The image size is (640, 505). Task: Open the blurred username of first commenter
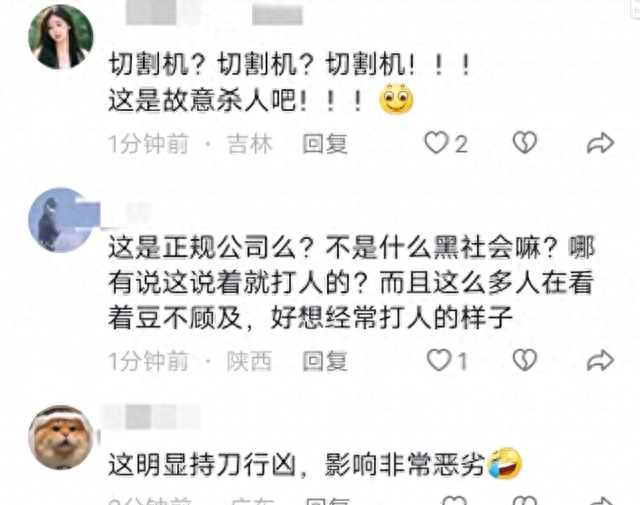pyautogui.click(x=214, y=15)
